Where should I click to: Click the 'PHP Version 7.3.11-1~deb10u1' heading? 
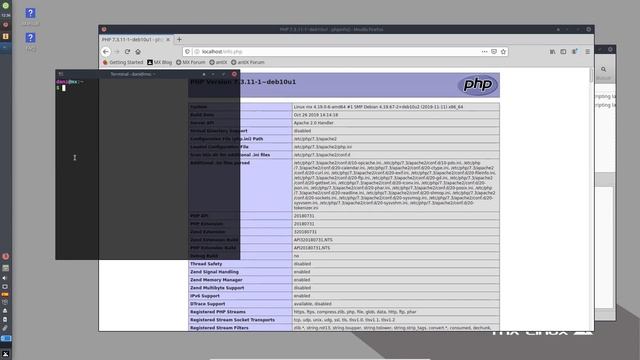click(243, 82)
